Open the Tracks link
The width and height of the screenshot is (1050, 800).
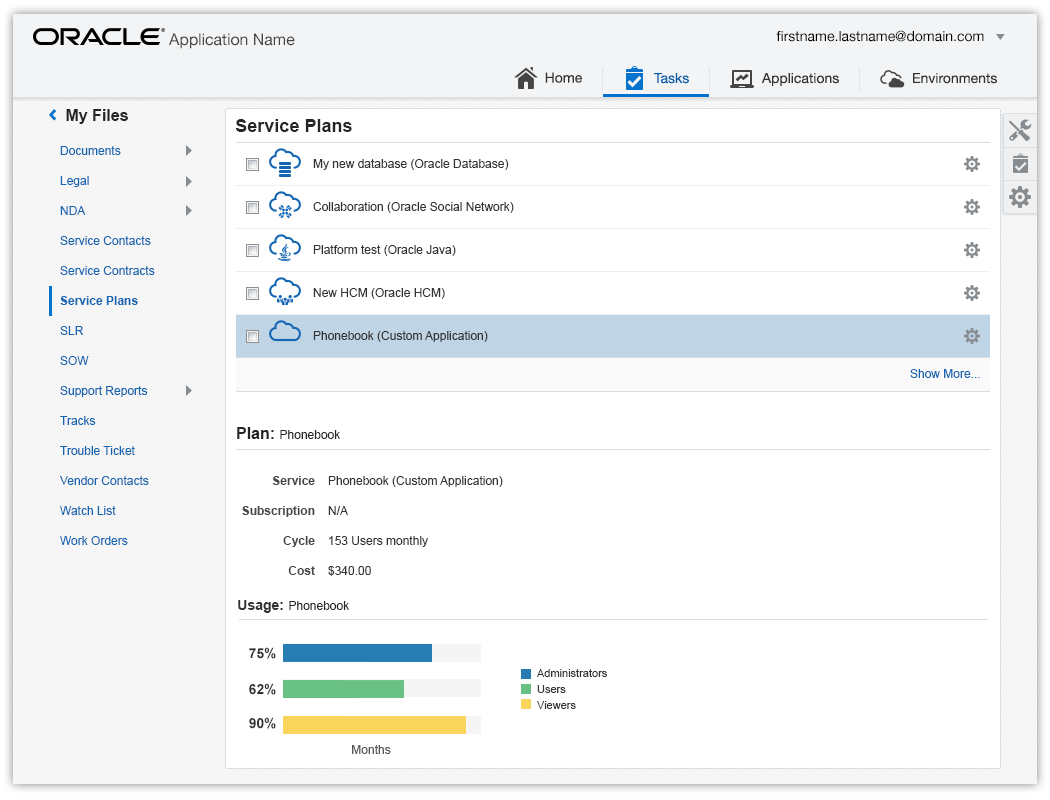click(78, 420)
